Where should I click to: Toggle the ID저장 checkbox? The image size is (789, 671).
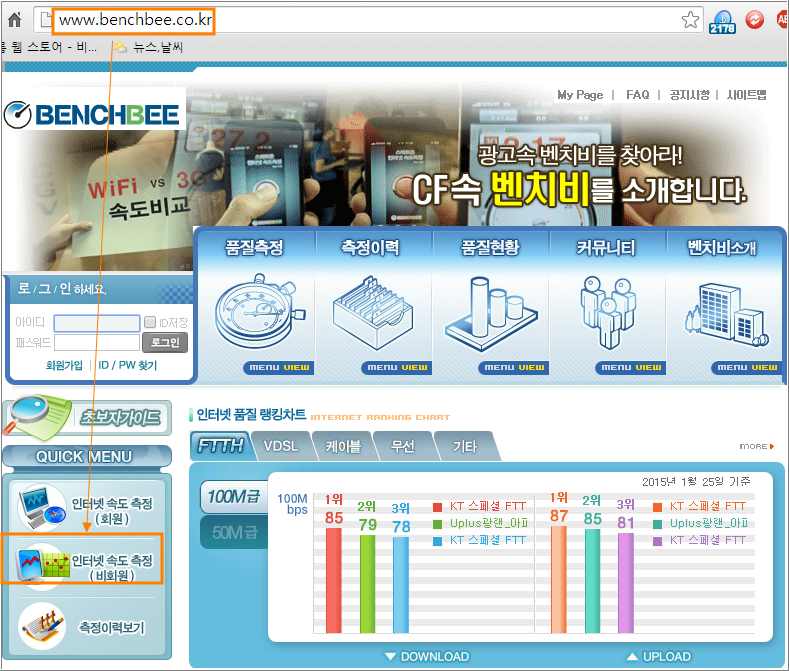(150, 322)
